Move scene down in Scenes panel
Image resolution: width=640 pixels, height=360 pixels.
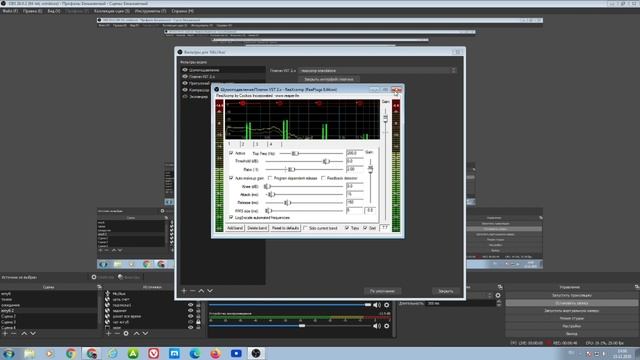[x=33, y=333]
